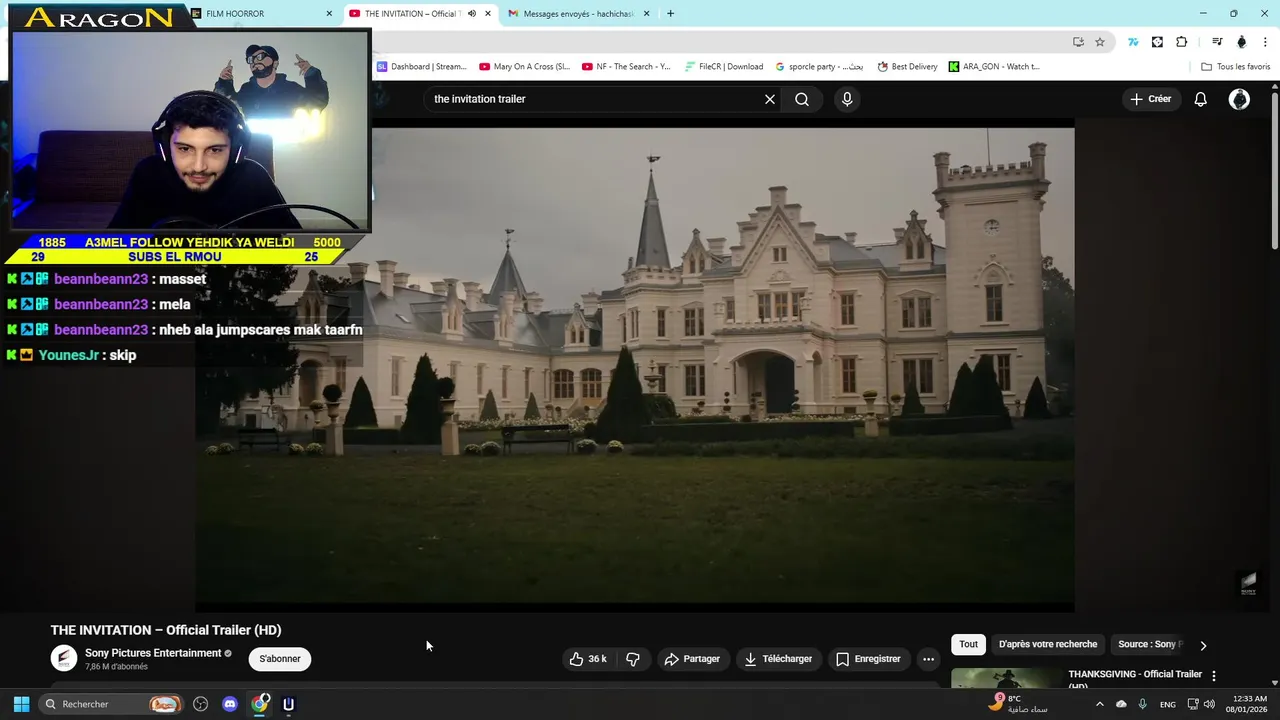This screenshot has height=720, width=1280.
Task: Click the weather widget showing 8°C
Action: [x=1018, y=703]
